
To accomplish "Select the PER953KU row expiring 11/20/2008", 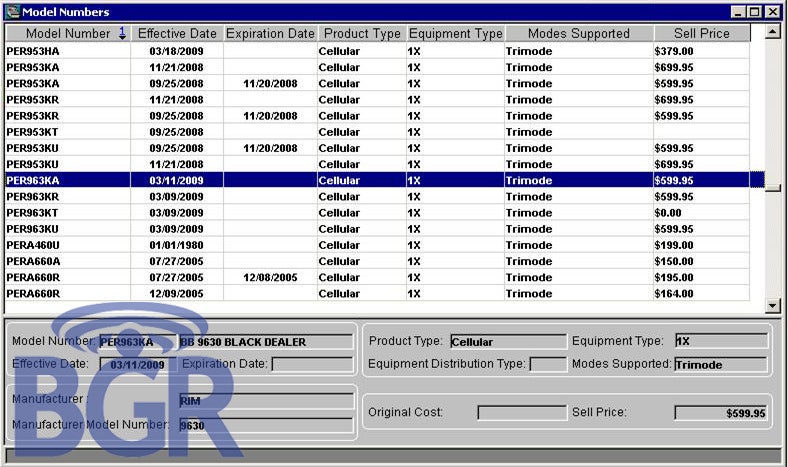I will [377, 148].
